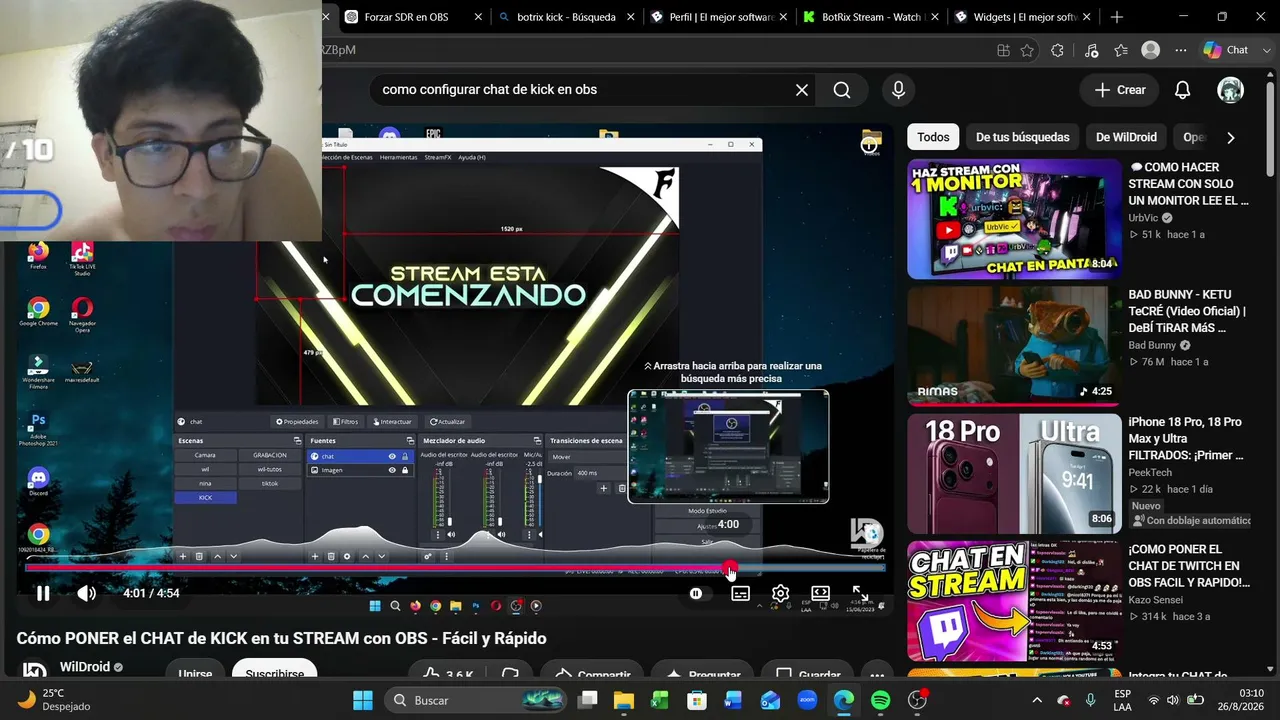Select the 'De tus búsquedas' filter chip
This screenshot has height=720, width=1280.
tap(1022, 137)
